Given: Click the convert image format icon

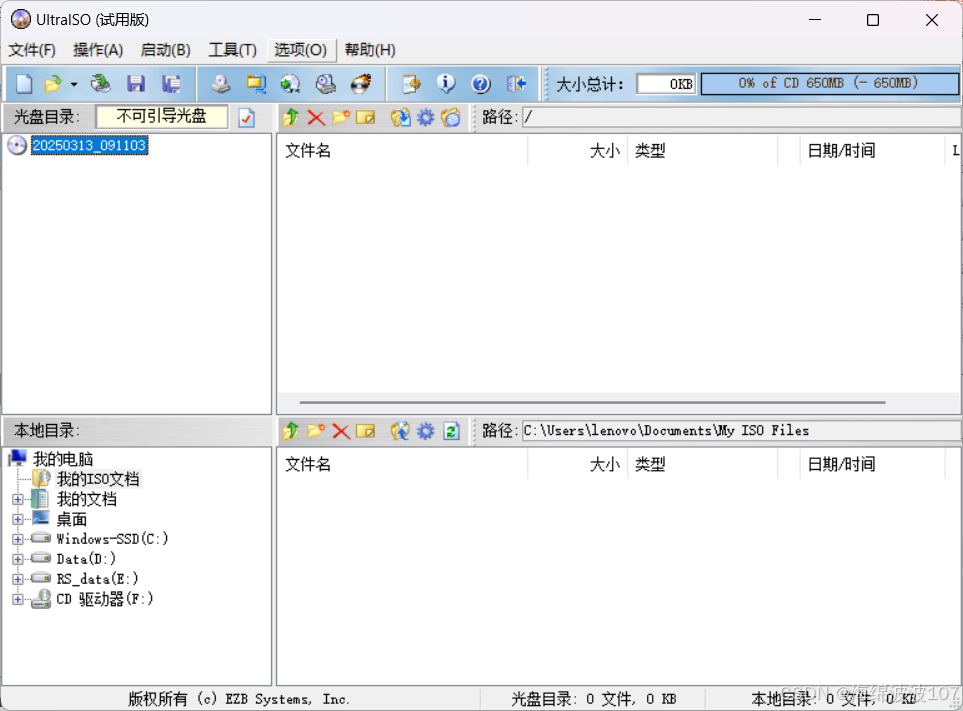Looking at the screenshot, I should click(255, 84).
